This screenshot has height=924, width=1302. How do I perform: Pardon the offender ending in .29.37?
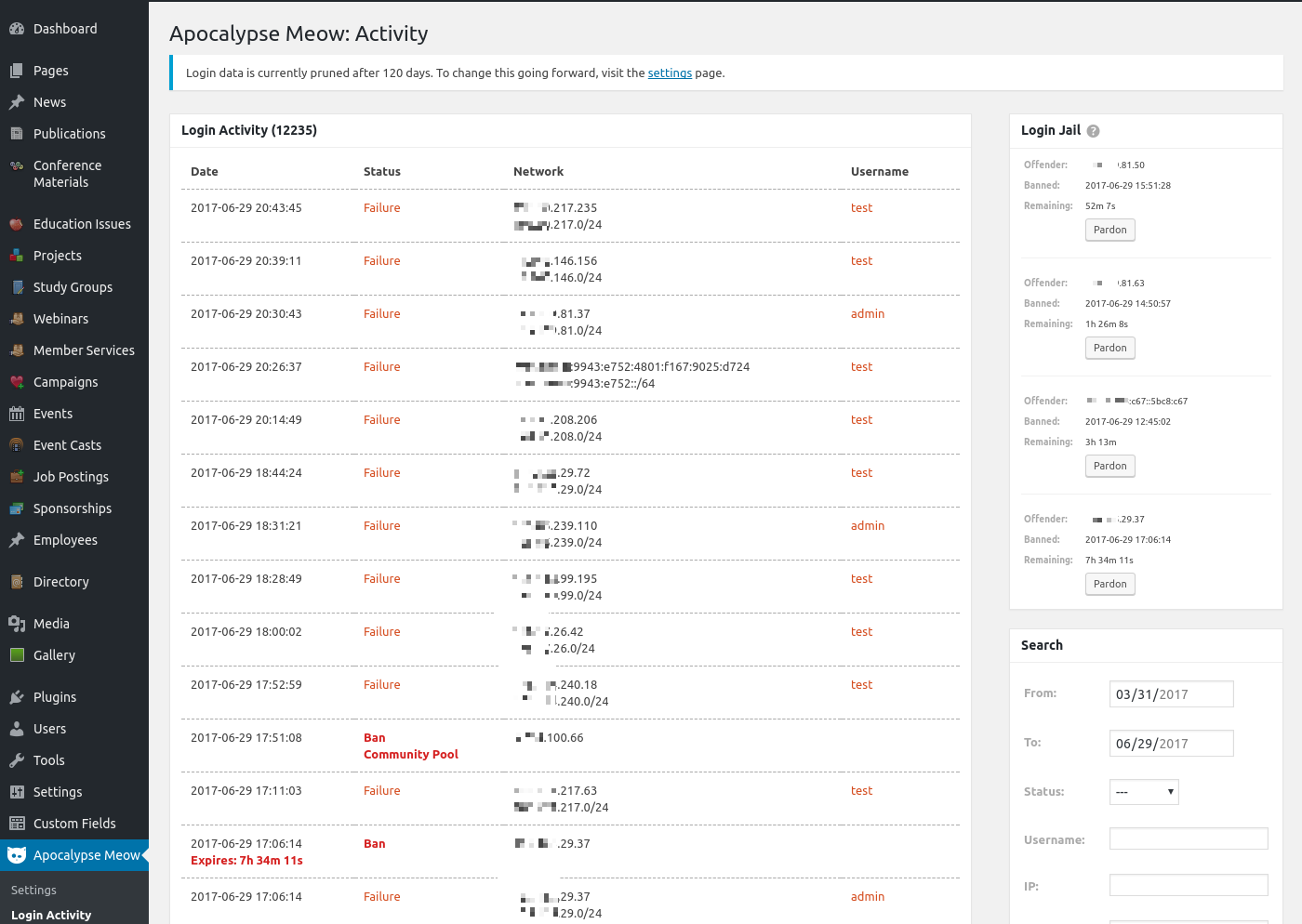click(x=1110, y=584)
